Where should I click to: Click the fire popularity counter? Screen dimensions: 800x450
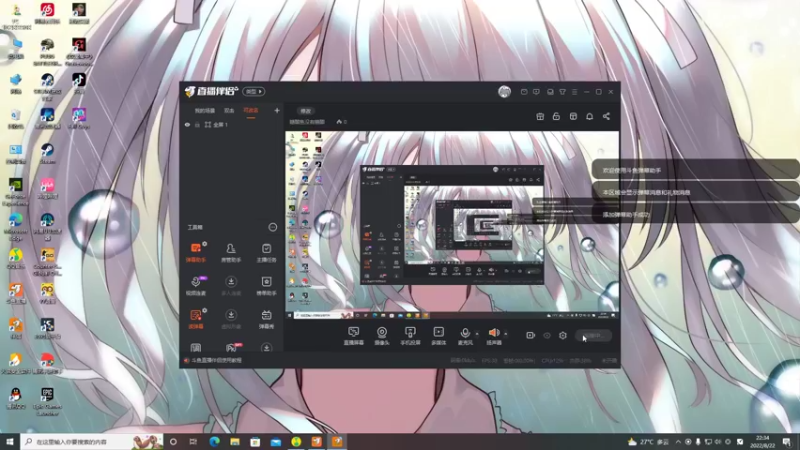coord(341,122)
